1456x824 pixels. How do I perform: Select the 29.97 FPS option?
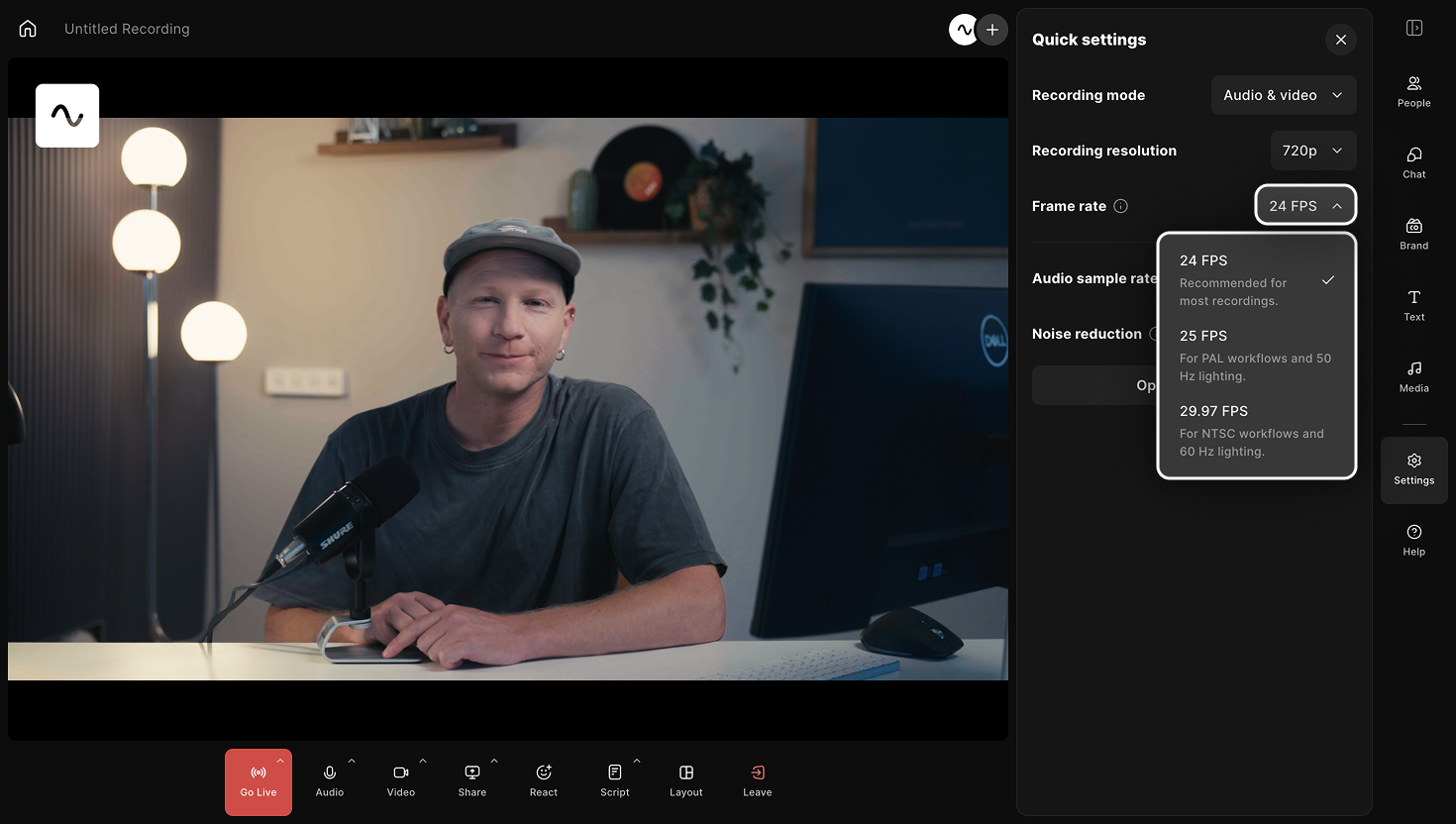tap(1256, 431)
